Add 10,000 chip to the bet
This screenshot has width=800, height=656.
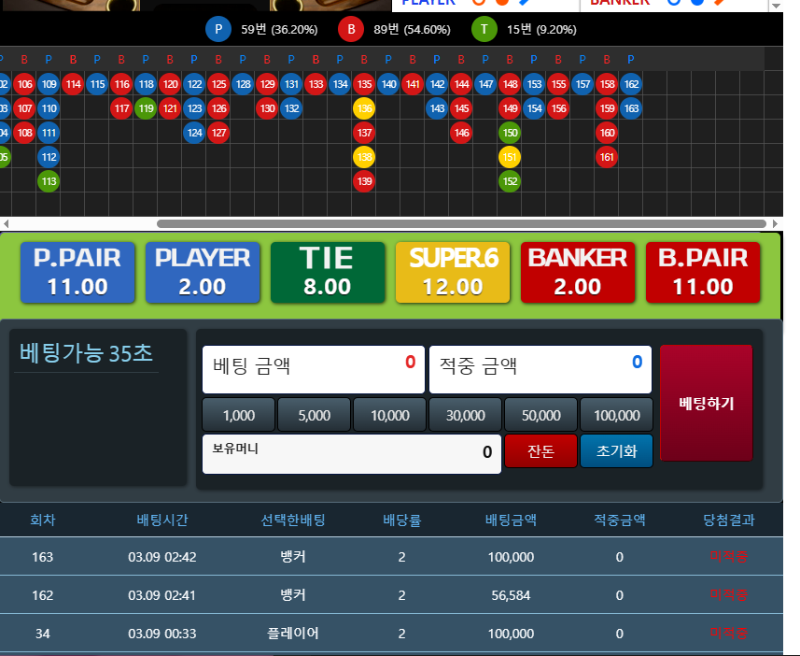pyautogui.click(x=390, y=415)
